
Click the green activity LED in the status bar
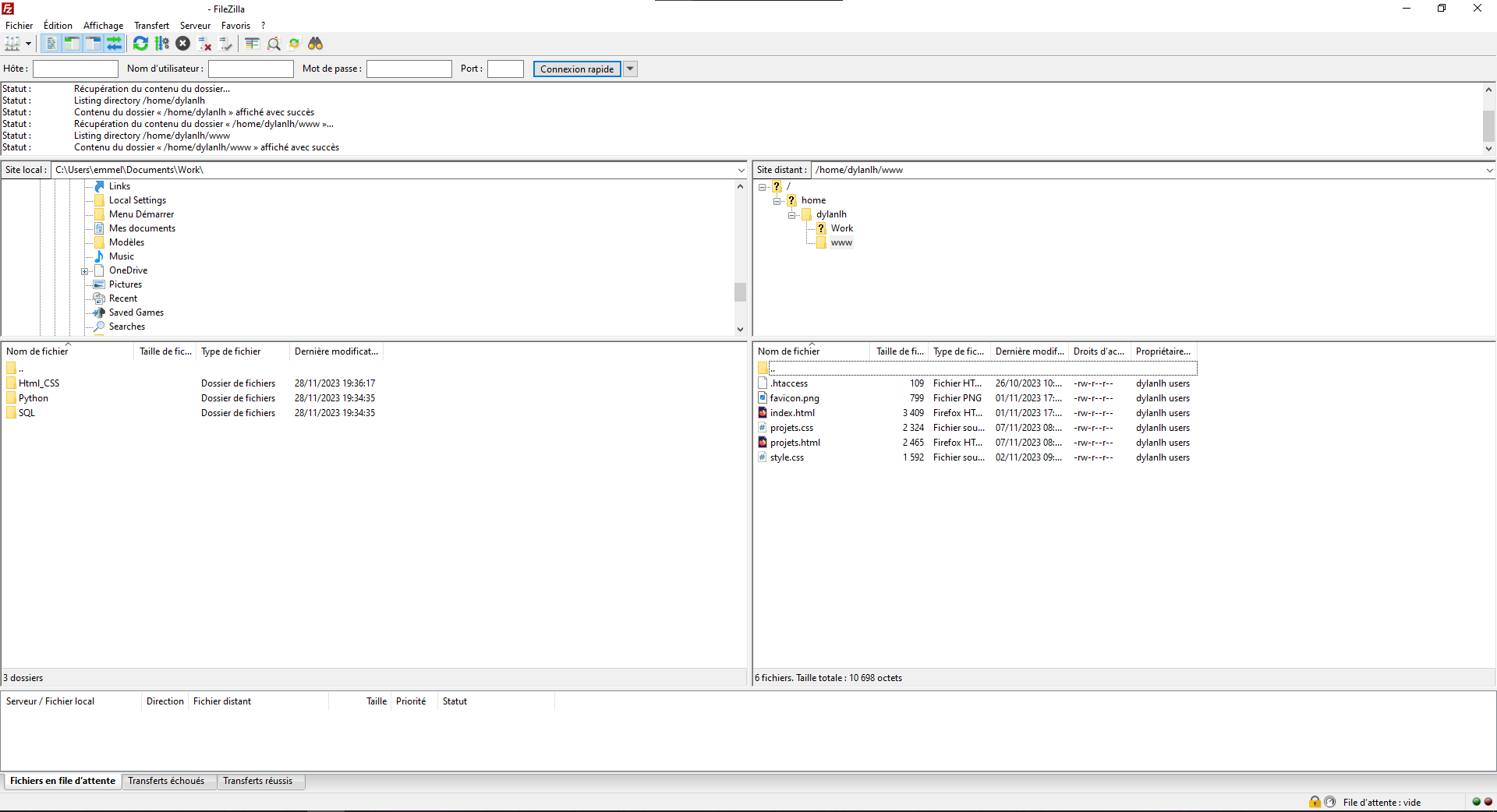pos(1476,802)
